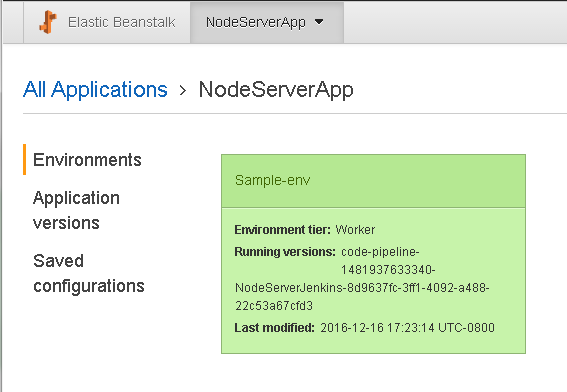Image resolution: width=567 pixels, height=392 pixels.
Task: Click the Elastic Beanstalk orange logo icon
Action: pyautogui.click(x=48, y=22)
